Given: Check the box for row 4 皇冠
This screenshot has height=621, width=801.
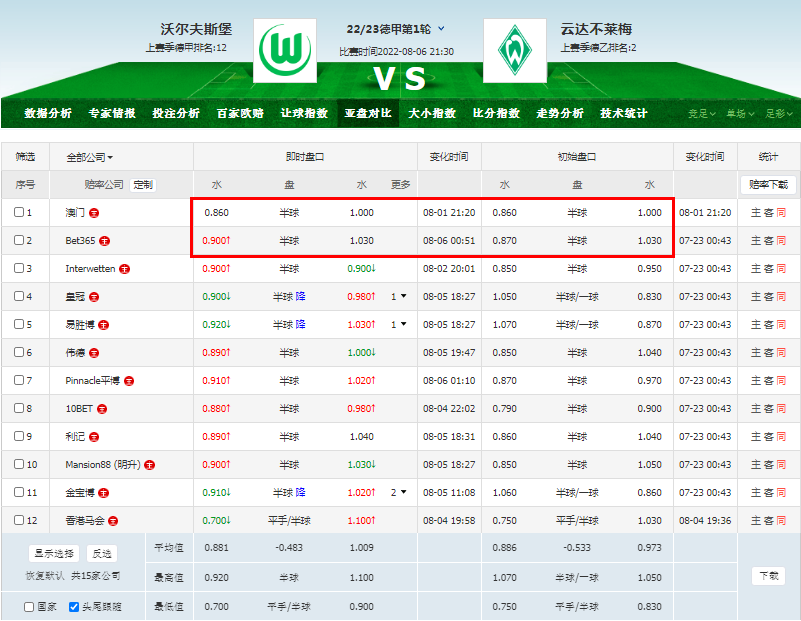Looking at the screenshot, I should (x=19, y=296).
